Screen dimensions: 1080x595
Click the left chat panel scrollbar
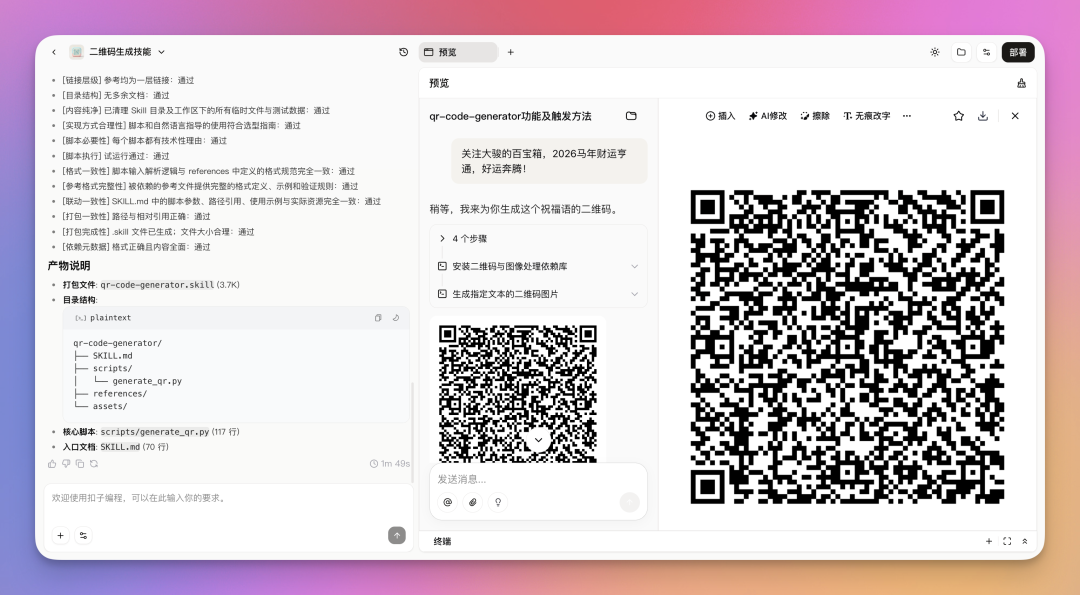tap(412, 432)
